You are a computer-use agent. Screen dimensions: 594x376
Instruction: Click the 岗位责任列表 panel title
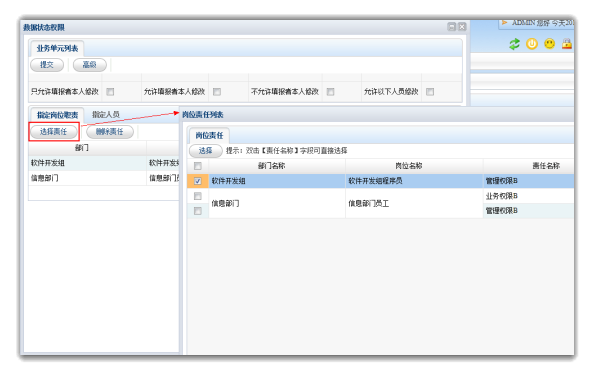coord(203,115)
